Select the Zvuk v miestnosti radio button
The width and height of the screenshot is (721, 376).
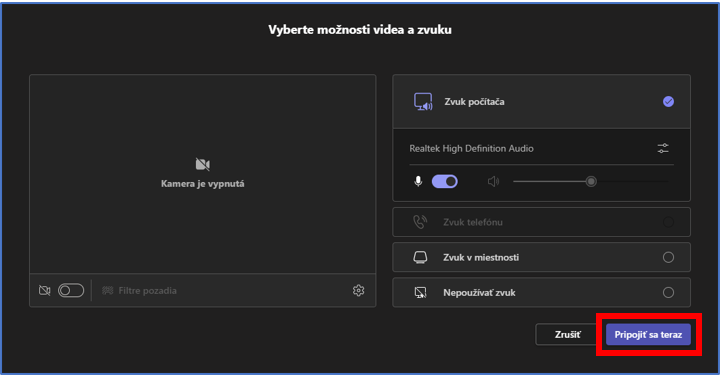pos(668,257)
